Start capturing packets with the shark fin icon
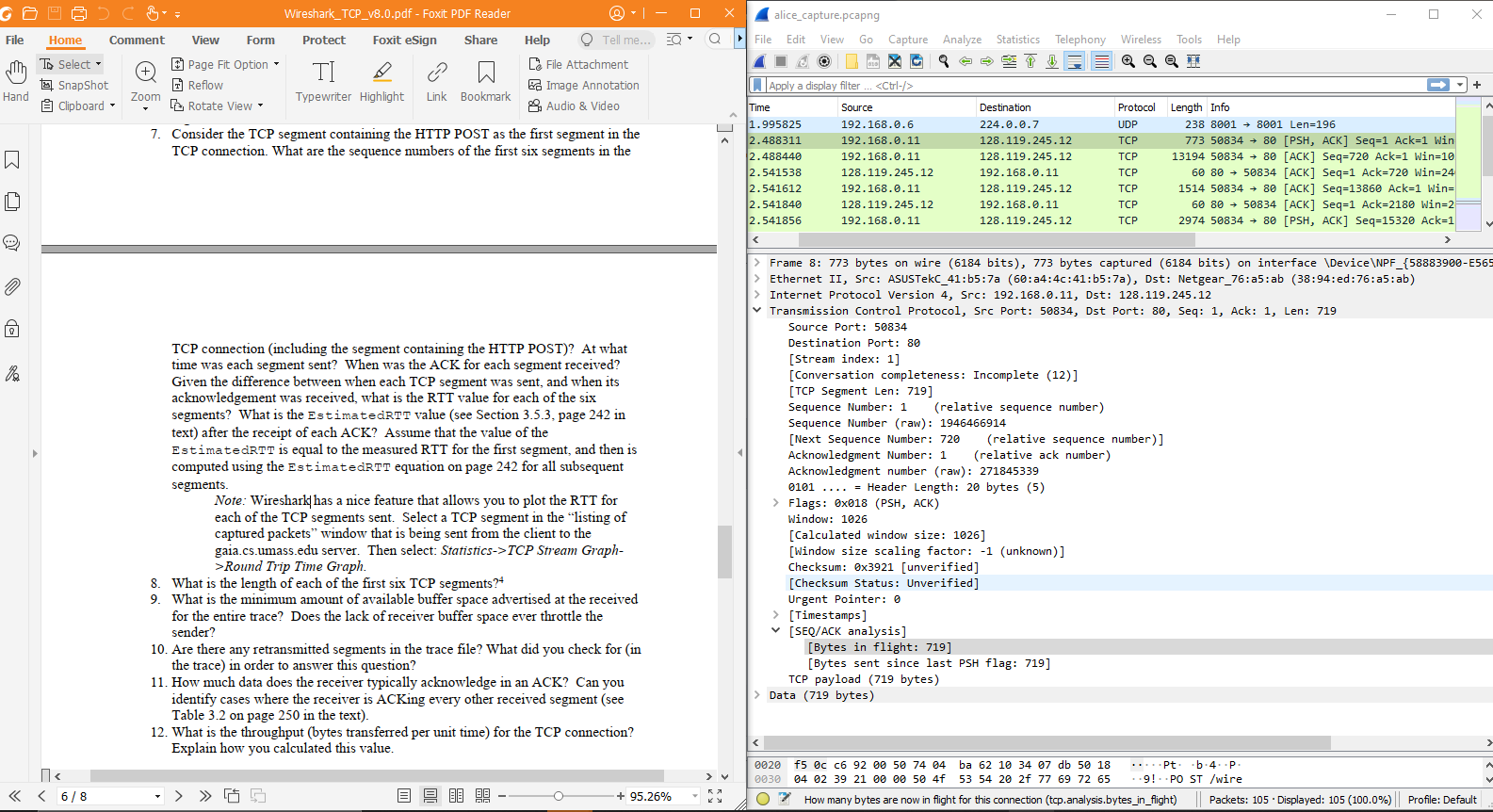 (x=759, y=61)
